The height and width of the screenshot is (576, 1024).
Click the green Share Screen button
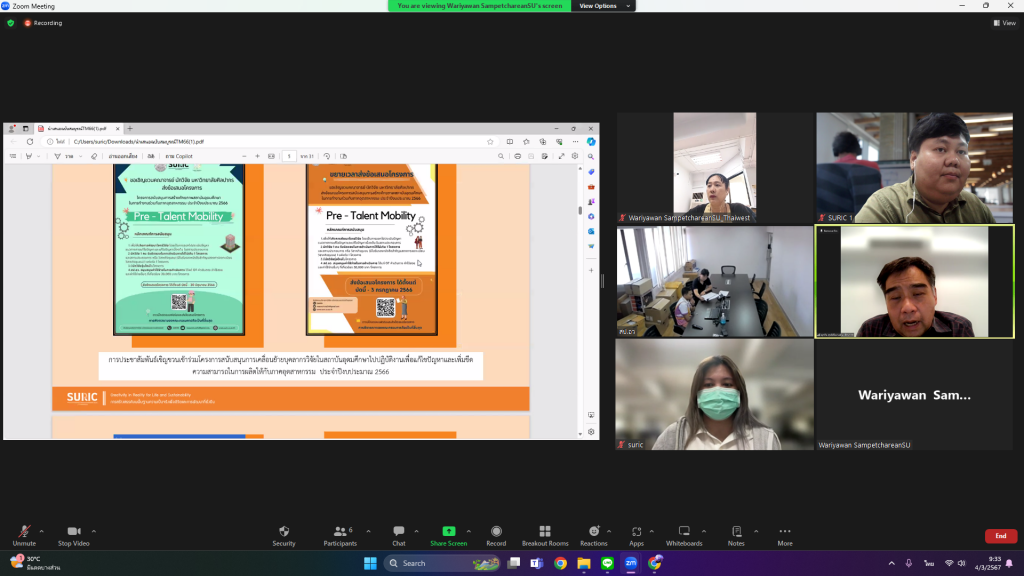tap(449, 536)
